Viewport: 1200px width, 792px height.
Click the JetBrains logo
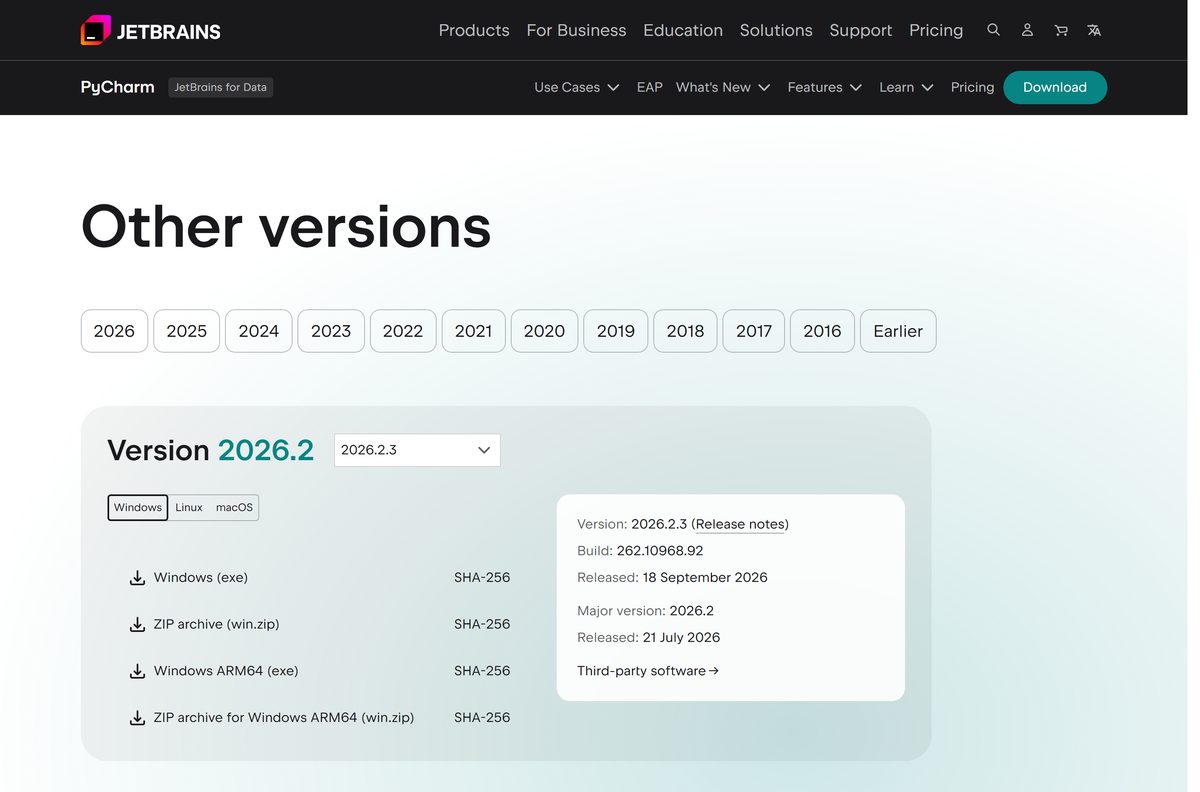150,30
